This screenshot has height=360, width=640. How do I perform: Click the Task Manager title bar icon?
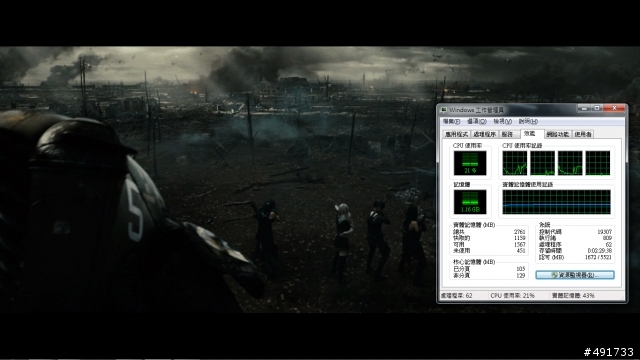point(444,110)
